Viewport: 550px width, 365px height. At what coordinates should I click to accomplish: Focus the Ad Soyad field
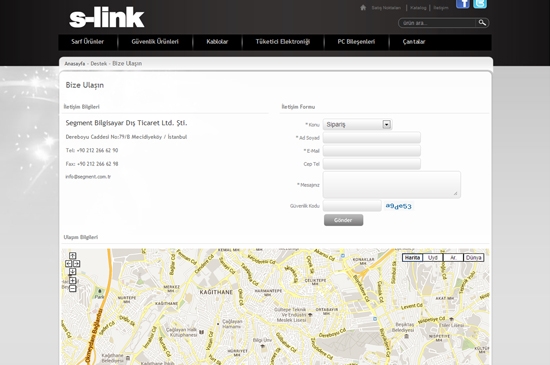371,138
